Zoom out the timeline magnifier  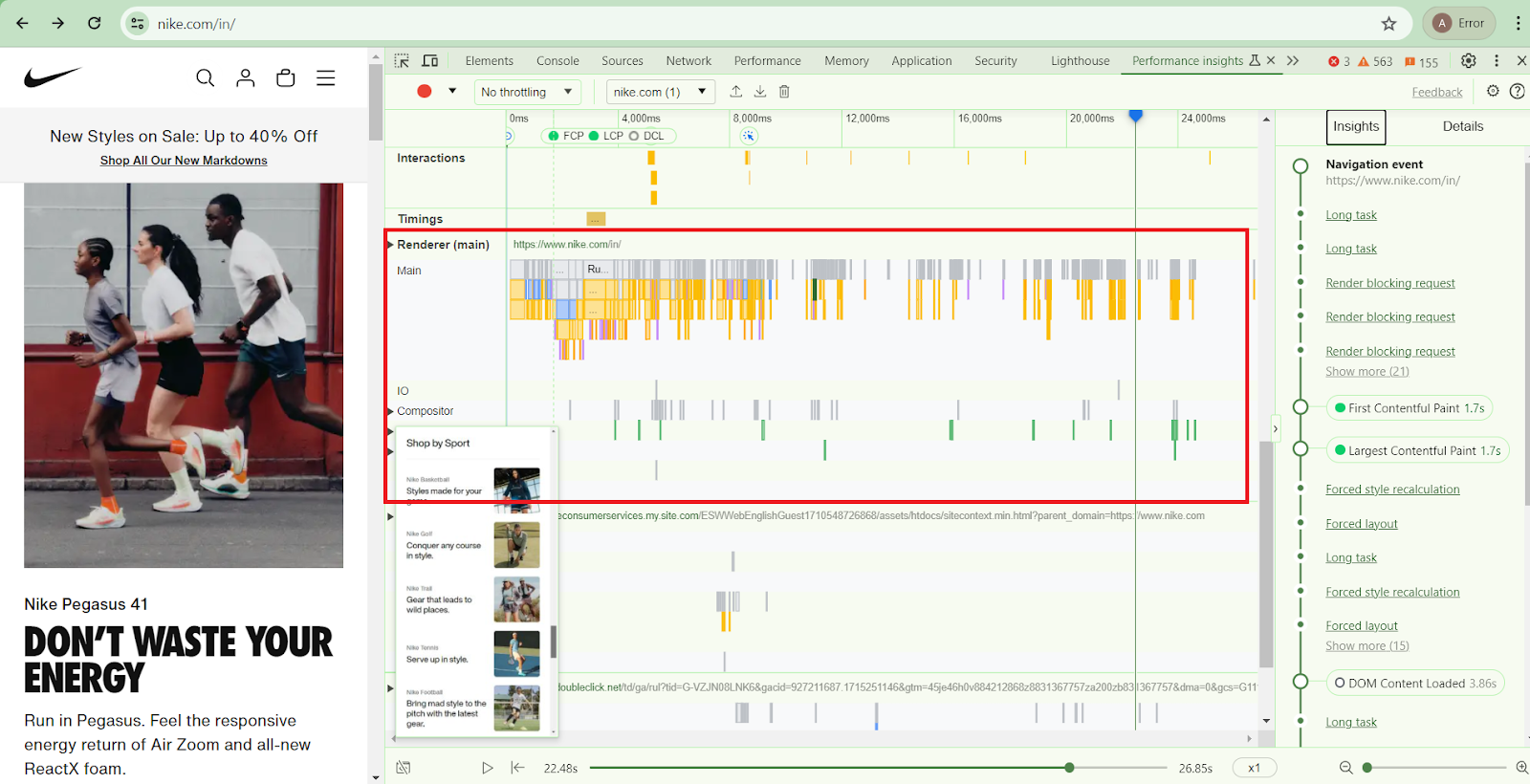(1345, 768)
